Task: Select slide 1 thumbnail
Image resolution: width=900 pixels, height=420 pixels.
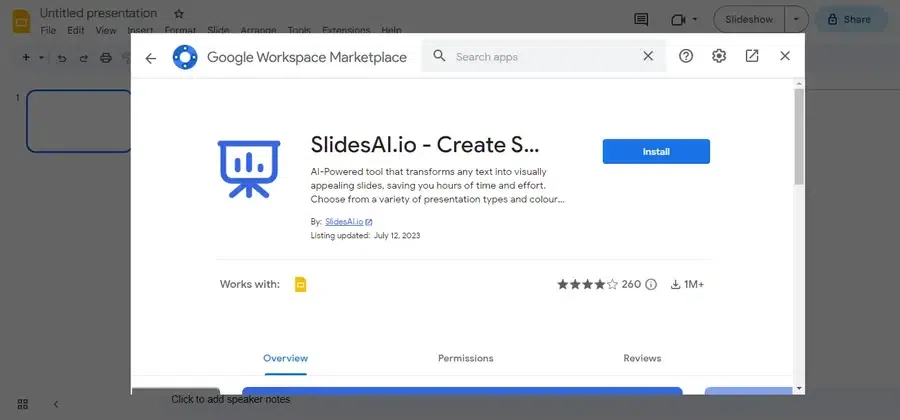Action: click(x=79, y=121)
